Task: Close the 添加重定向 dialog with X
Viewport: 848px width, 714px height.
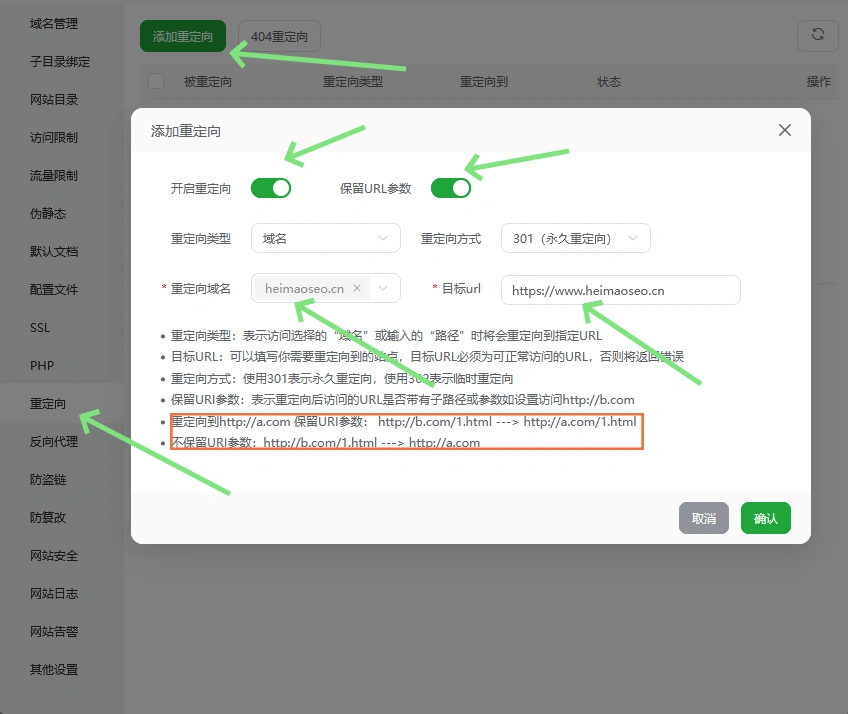Action: pos(784,130)
